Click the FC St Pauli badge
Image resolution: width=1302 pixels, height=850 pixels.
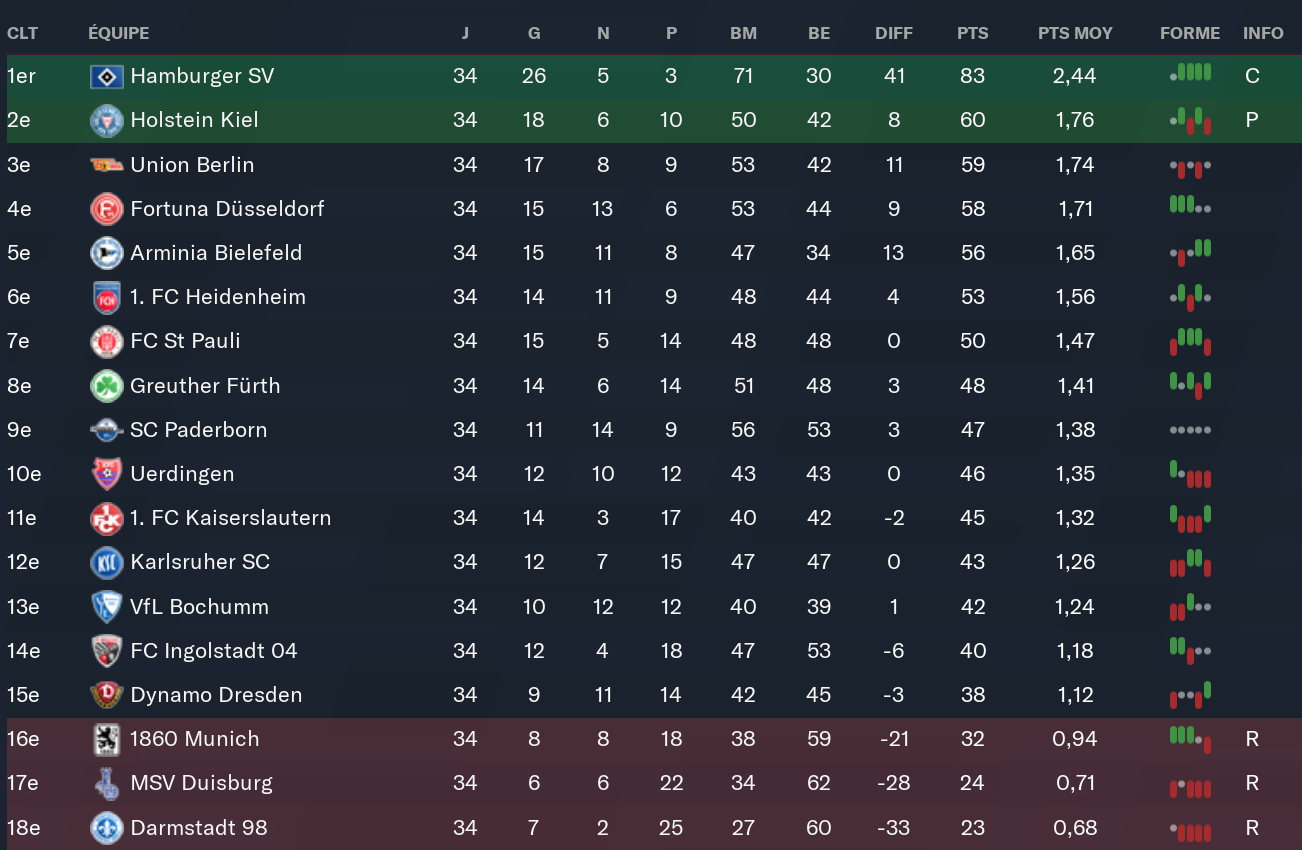point(106,341)
